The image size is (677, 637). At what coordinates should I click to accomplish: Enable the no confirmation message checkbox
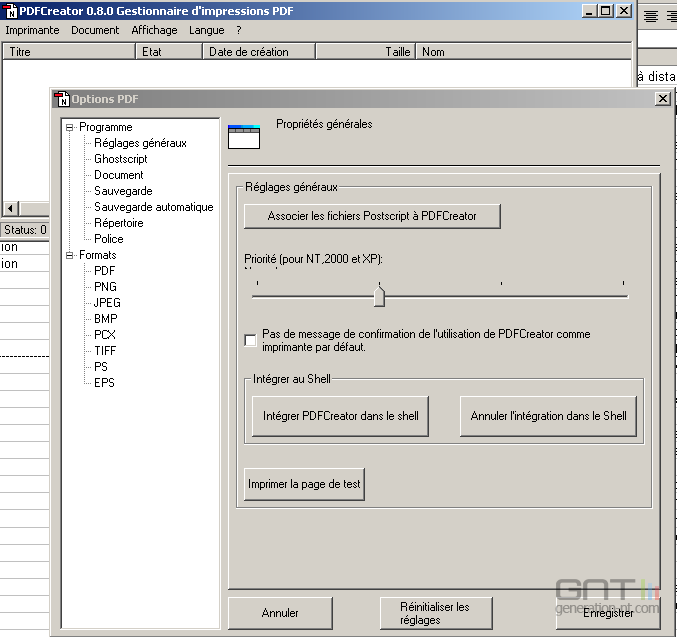click(x=250, y=340)
